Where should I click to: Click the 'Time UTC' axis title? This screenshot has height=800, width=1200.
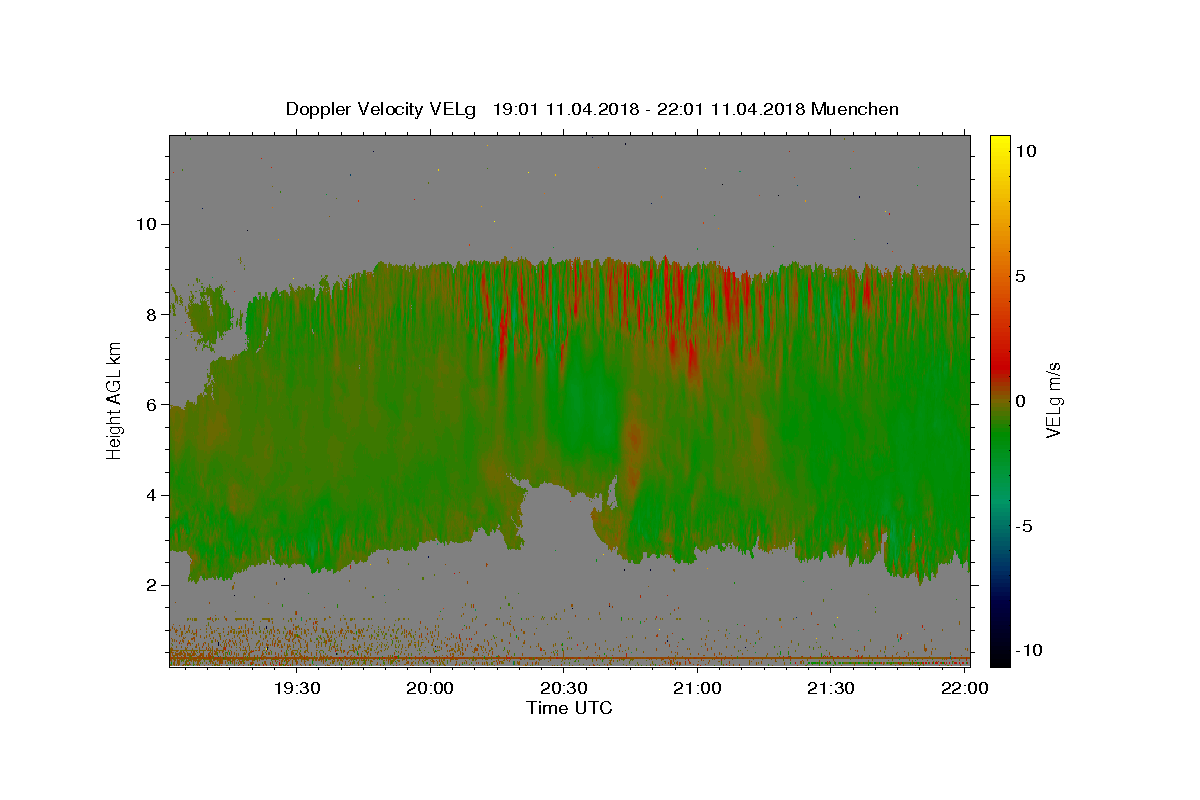pos(569,708)
